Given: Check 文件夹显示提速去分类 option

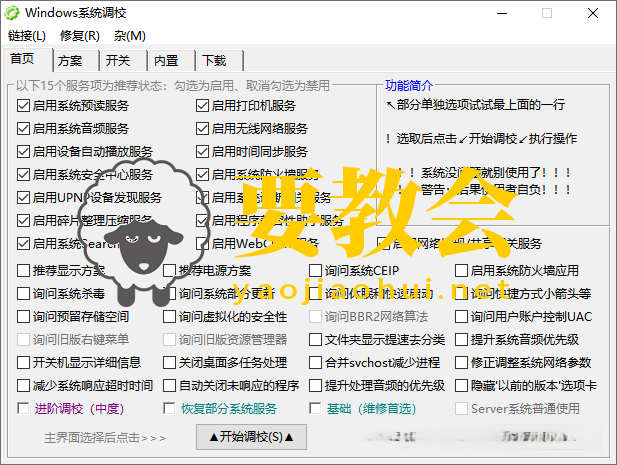Looking at the screenshot, I should point(316,340).
